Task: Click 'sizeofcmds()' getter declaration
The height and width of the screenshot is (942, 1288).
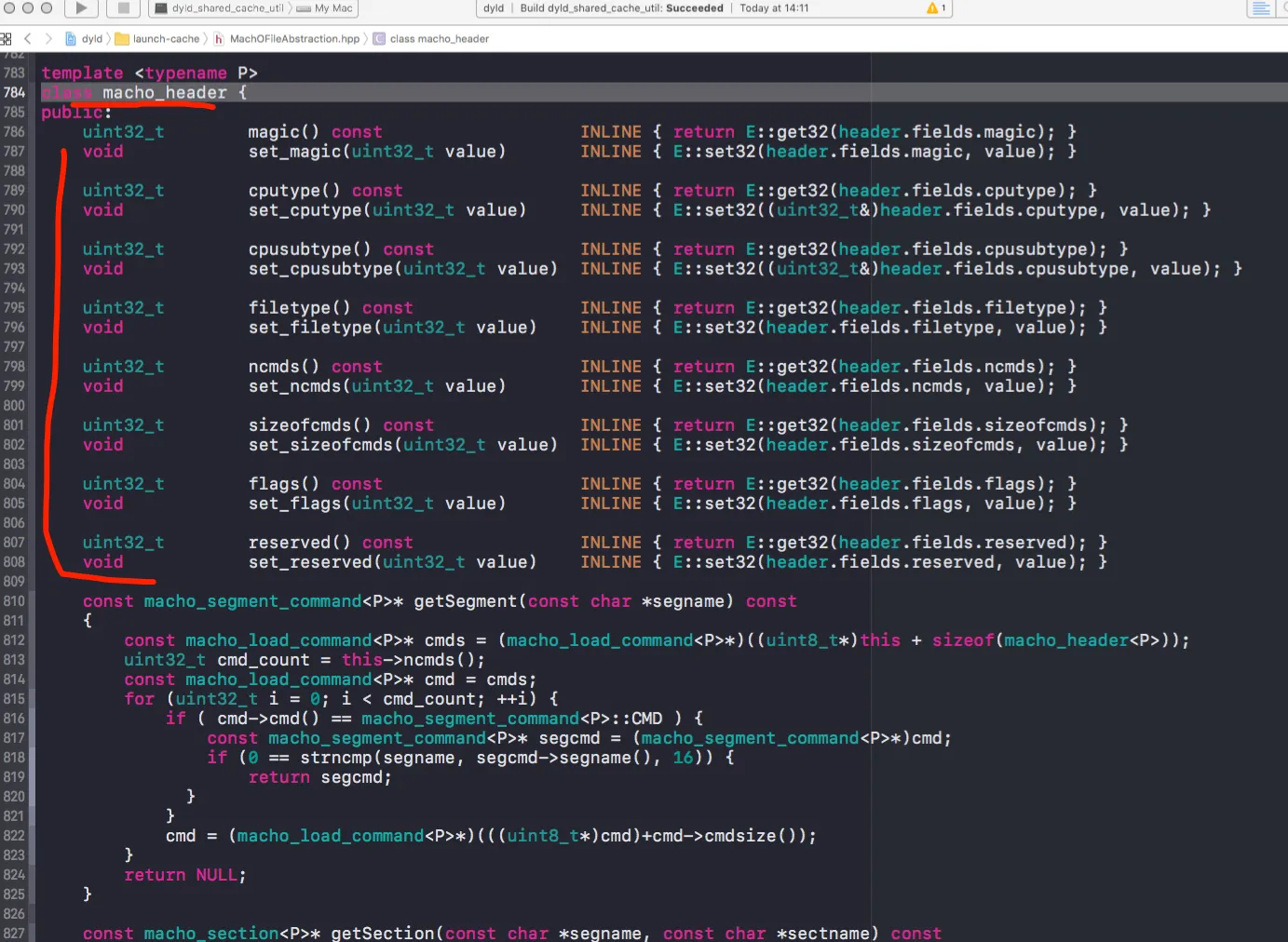Action: pyautogui.click(x=310, y=424)
